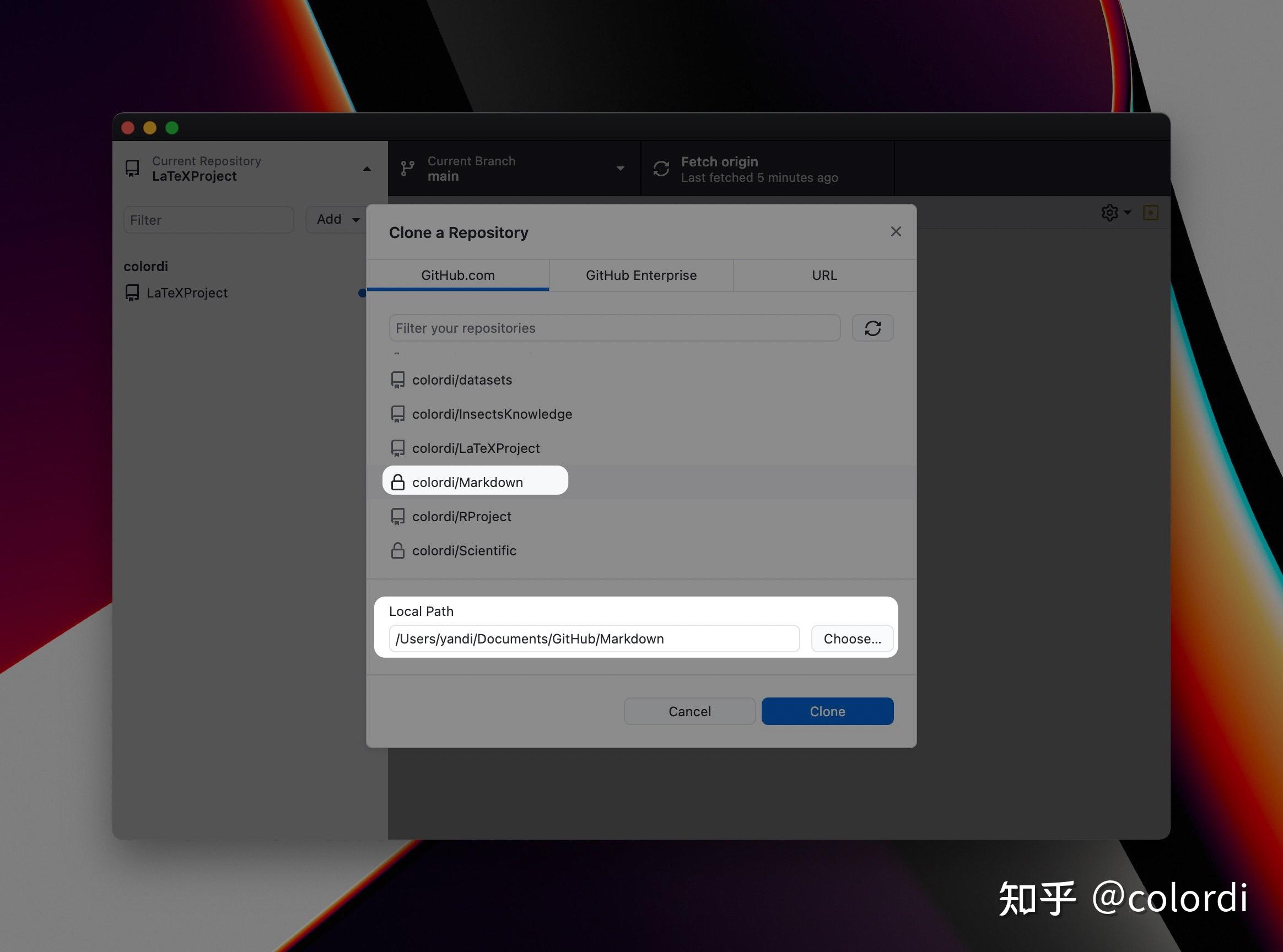Click the Choose... button

[x=852, y=639]
